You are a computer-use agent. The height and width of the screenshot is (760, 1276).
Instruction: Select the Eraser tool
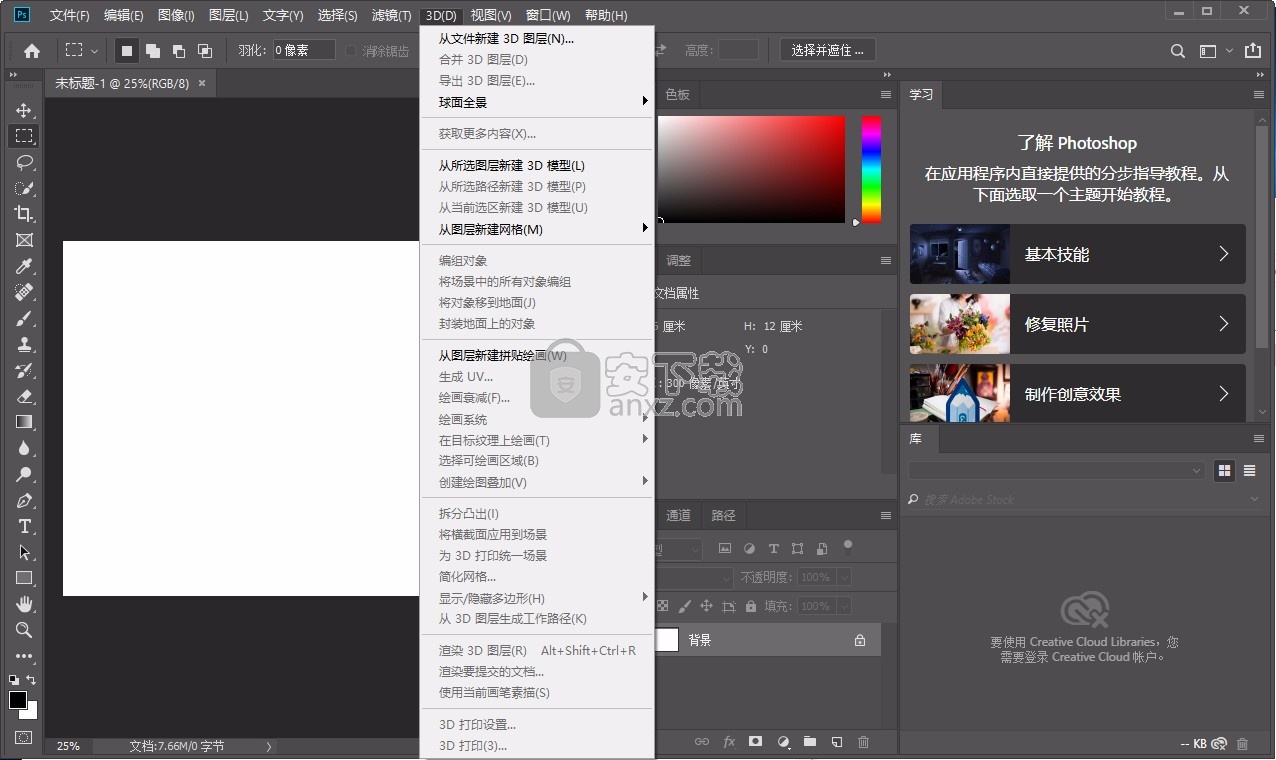(x=24, y=396)
